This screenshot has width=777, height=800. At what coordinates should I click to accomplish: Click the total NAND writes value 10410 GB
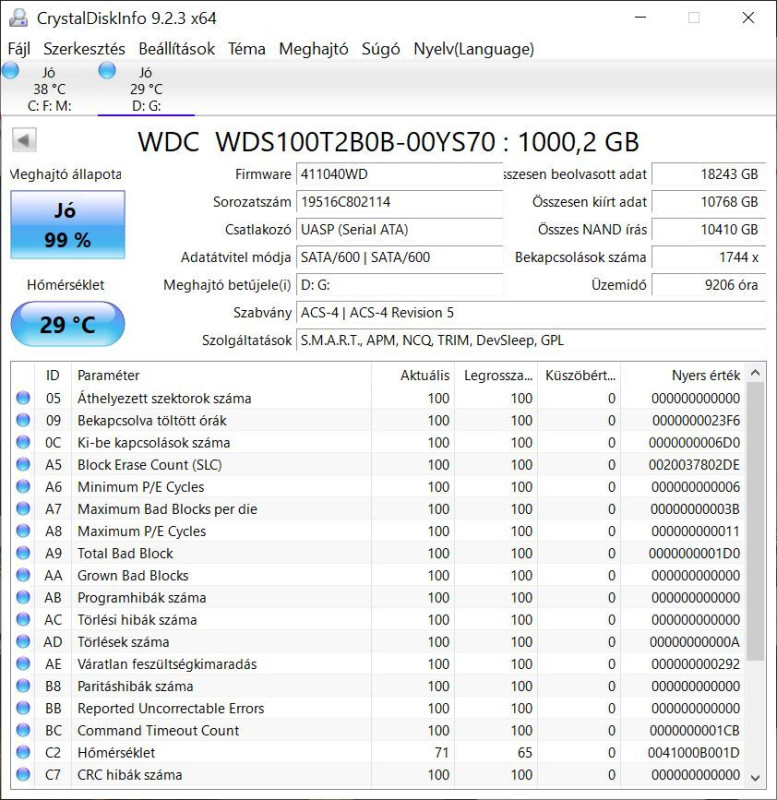click(x=709, y=230)
